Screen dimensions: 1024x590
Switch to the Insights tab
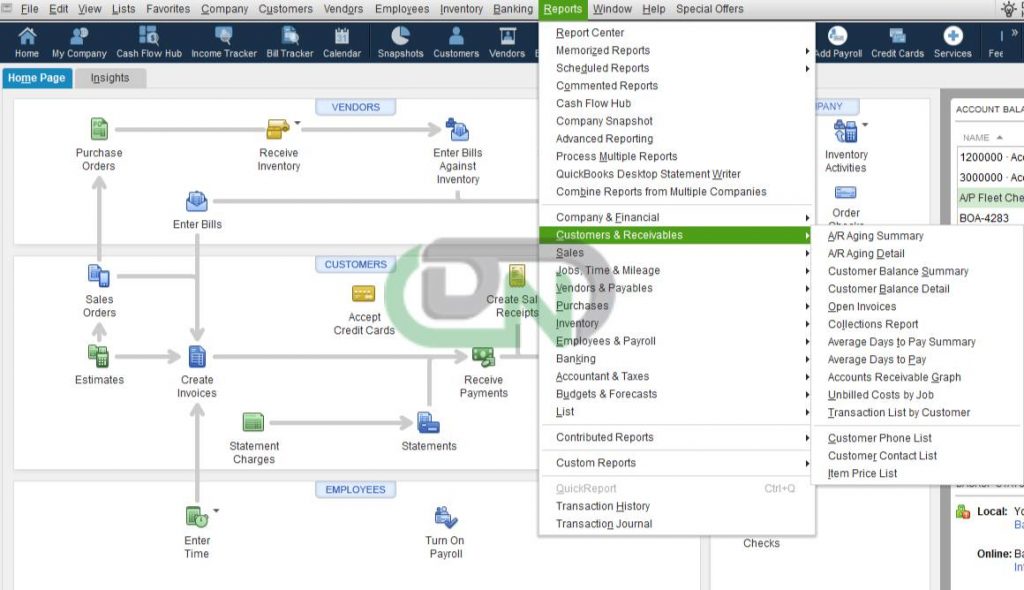[110, 78]
